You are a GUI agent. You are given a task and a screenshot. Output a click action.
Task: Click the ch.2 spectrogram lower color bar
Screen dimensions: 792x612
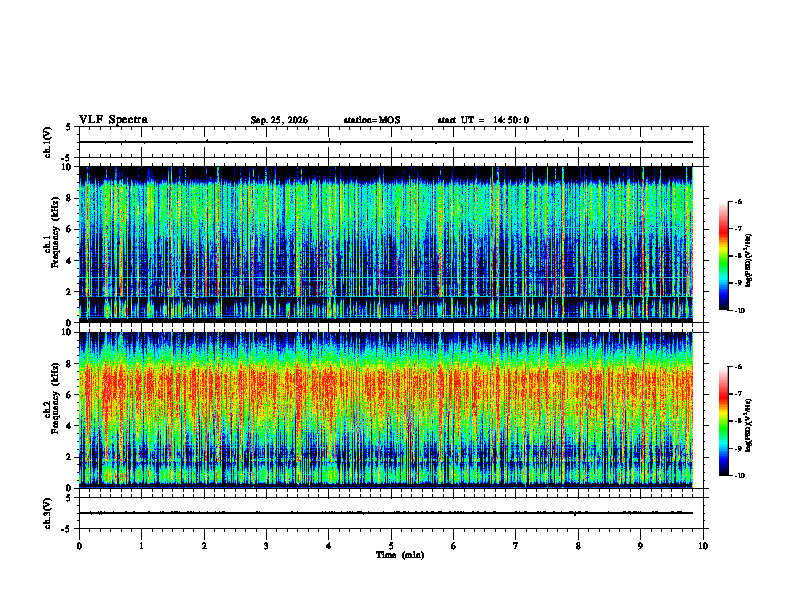point(723,421)
